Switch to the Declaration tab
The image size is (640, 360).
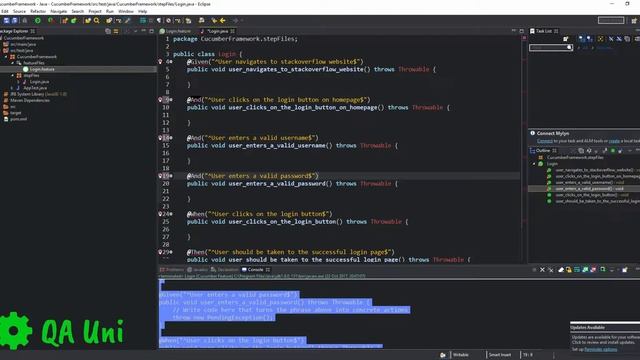coord(224,270)
